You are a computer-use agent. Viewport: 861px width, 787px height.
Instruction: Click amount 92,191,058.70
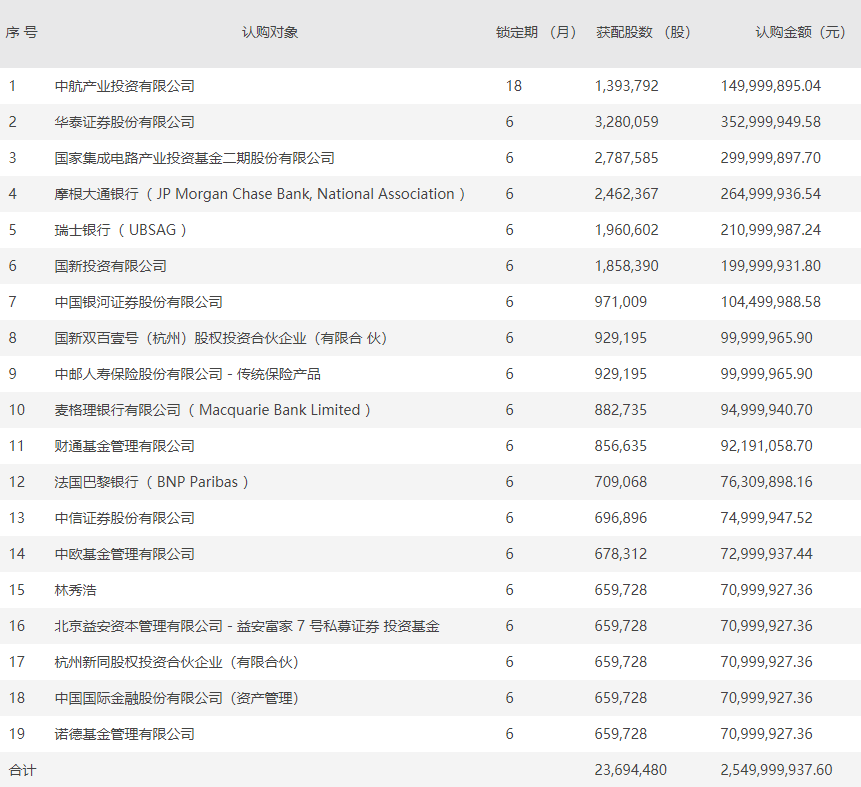pyautogui.click(x=767, y=446)
